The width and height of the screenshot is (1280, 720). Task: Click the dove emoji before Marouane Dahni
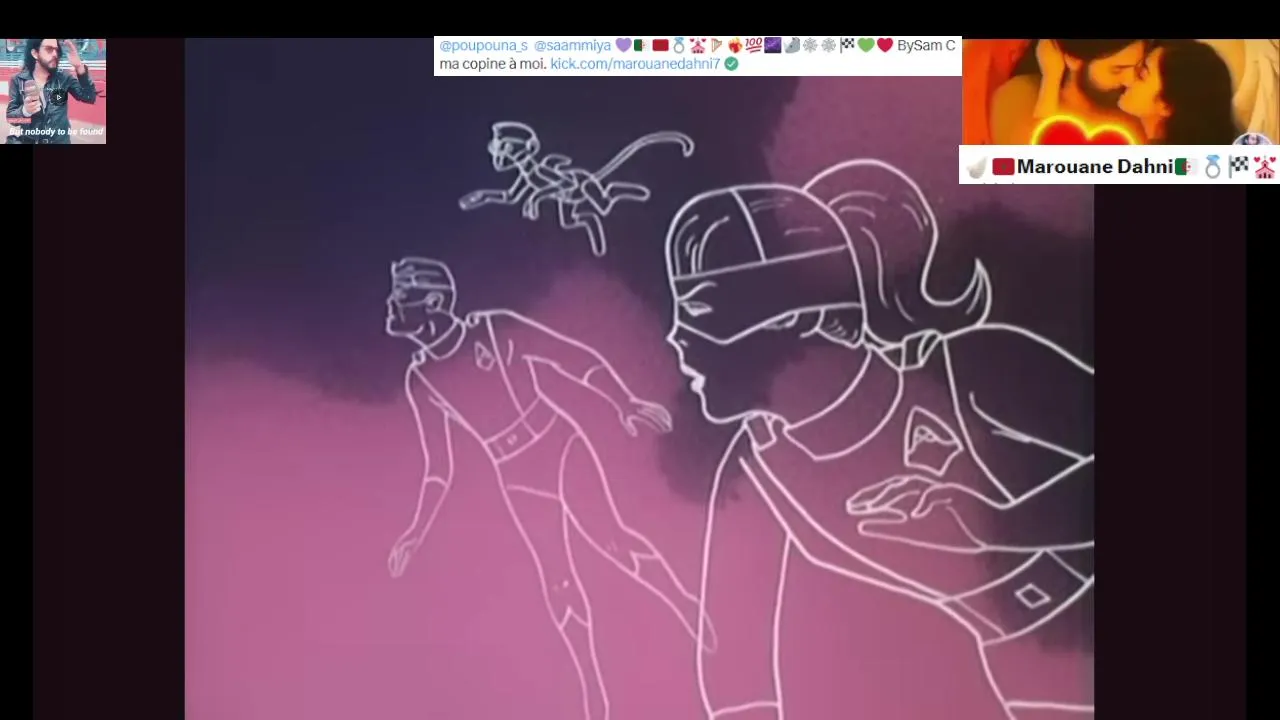[x=977, y=167]
